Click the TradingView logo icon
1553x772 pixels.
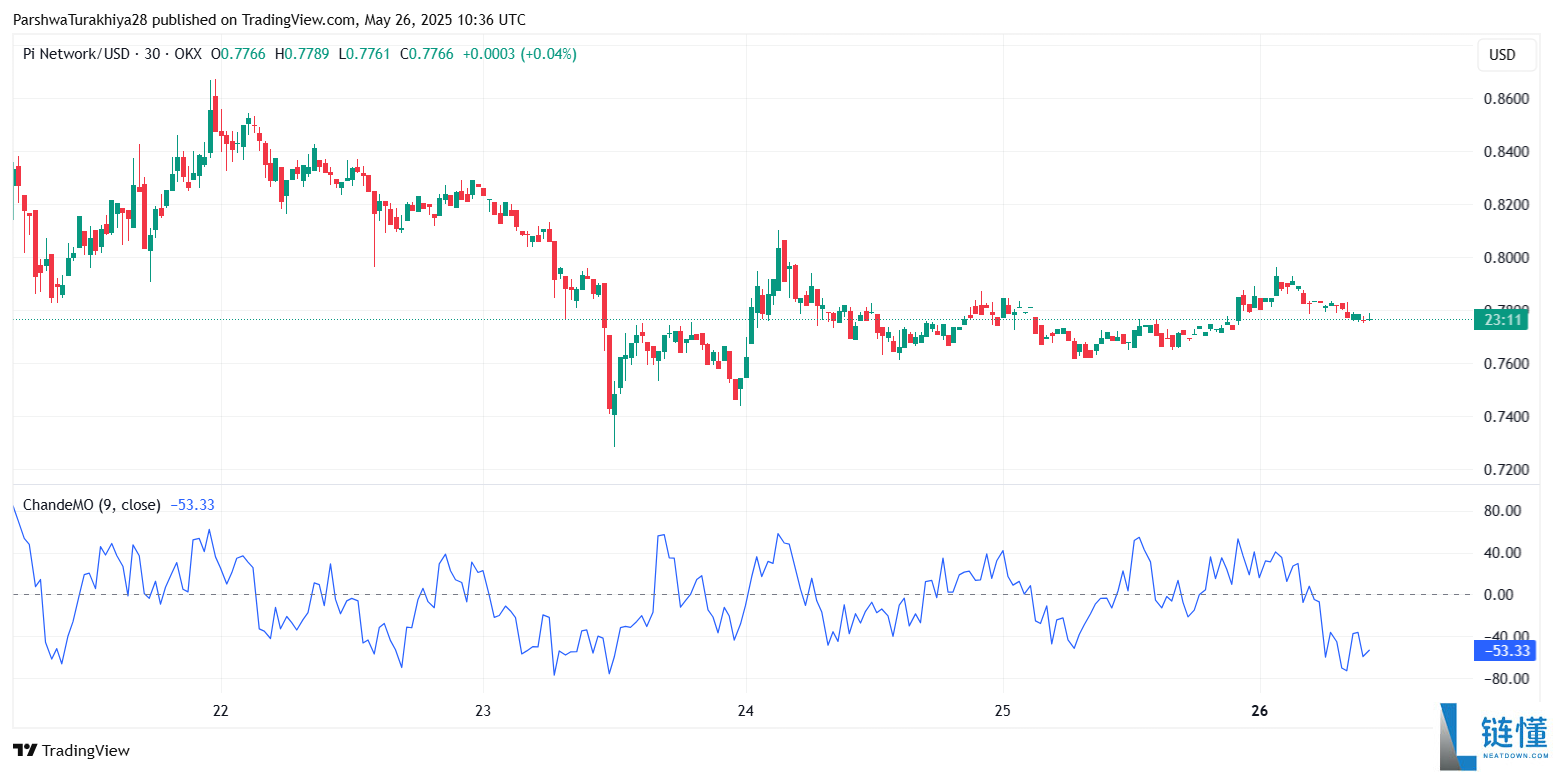(x=25, y=750)
